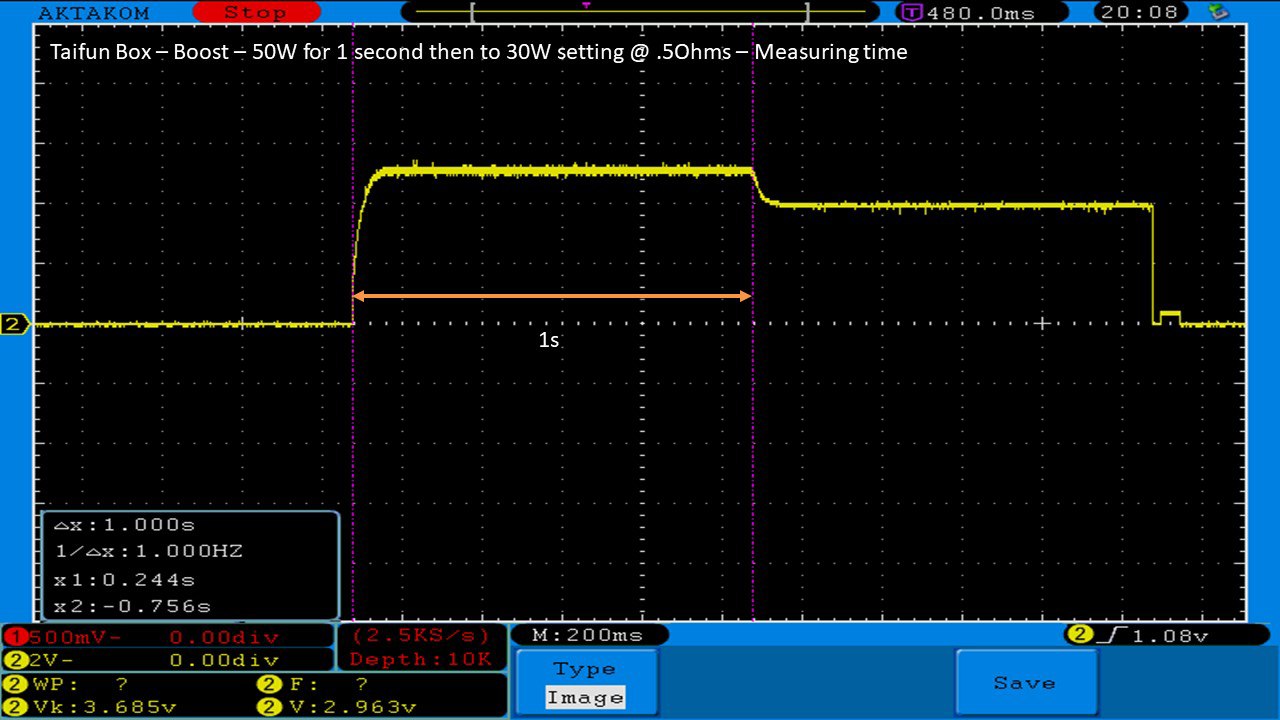Click the magenta trigger marker on position bar
Image resolution: width=1280 pixels, height=720 pixels.
tap(586, 6)
